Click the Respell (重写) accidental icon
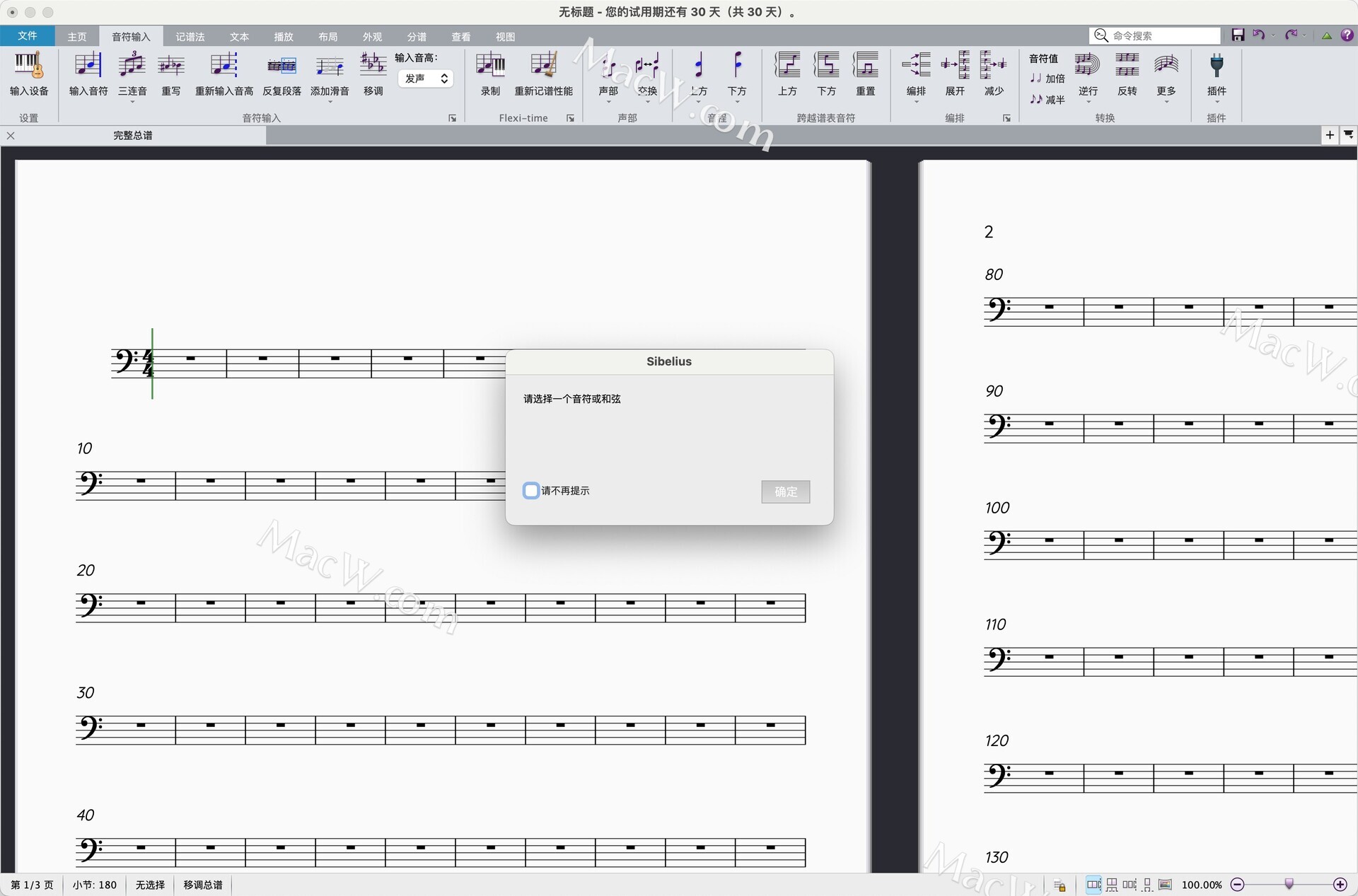This screenshot has width=1358, height=896. point(171,65)
